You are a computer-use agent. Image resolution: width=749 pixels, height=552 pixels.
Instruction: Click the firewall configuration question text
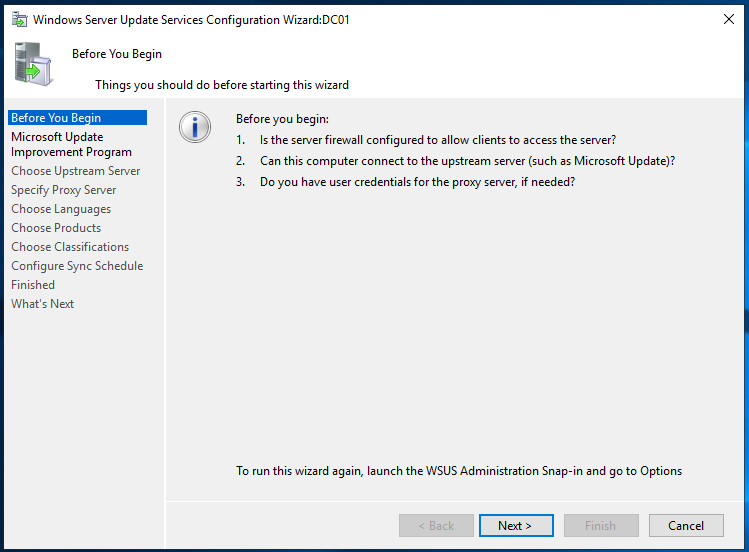[x=438, y=140]
